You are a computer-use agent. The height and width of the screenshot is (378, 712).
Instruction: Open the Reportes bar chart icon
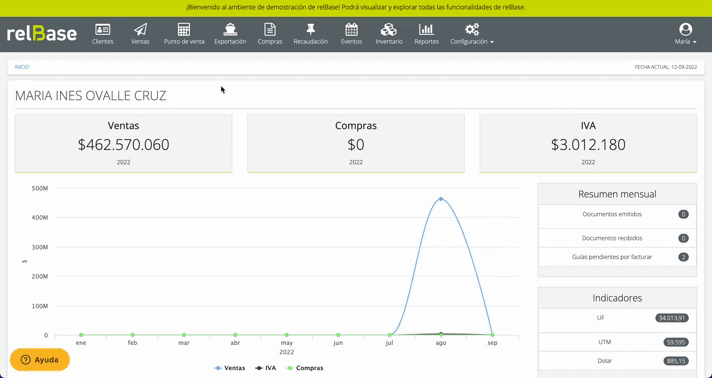[x=426, y=30]
